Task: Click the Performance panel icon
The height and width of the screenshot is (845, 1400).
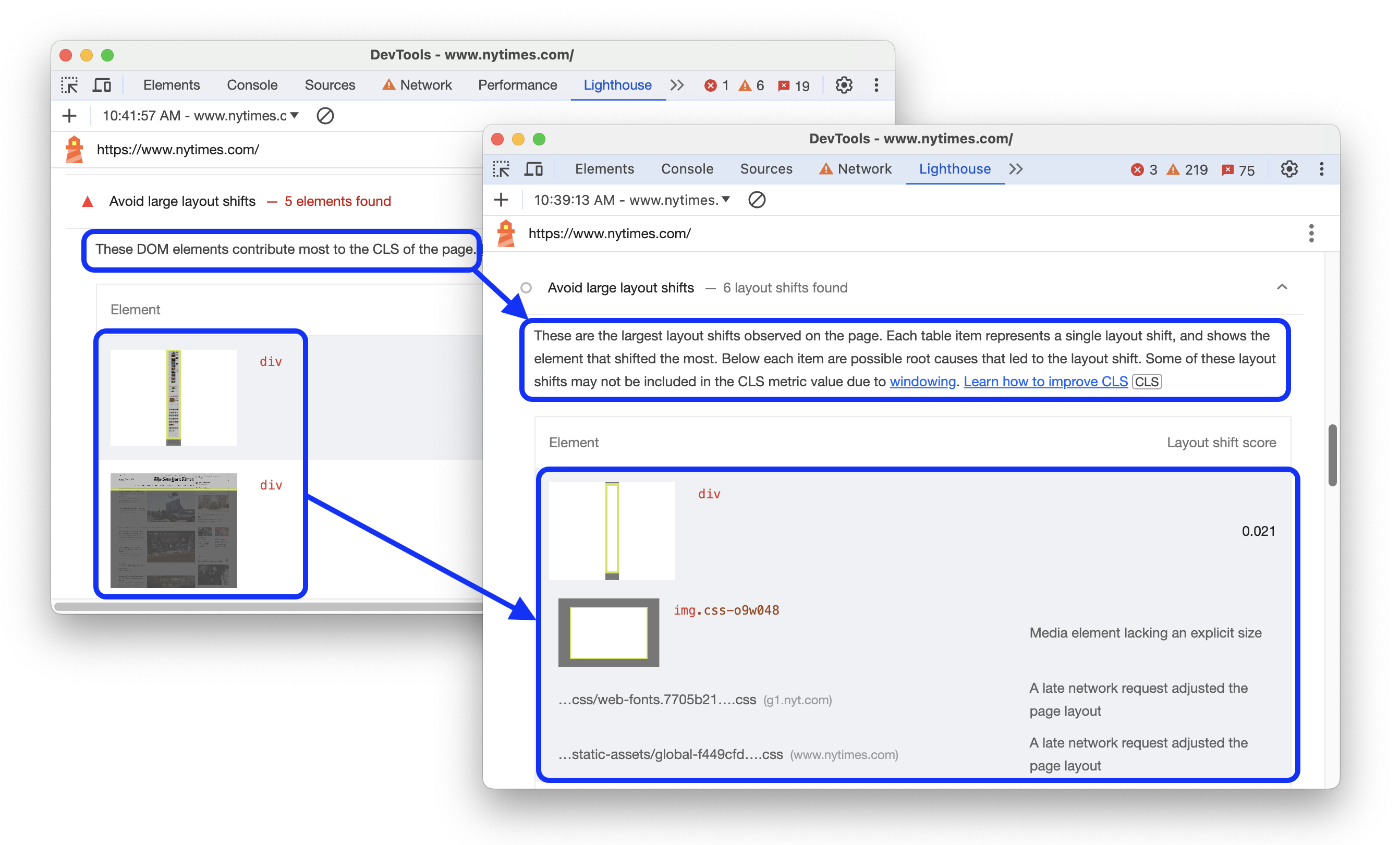Action: click(x=519, y=85)
